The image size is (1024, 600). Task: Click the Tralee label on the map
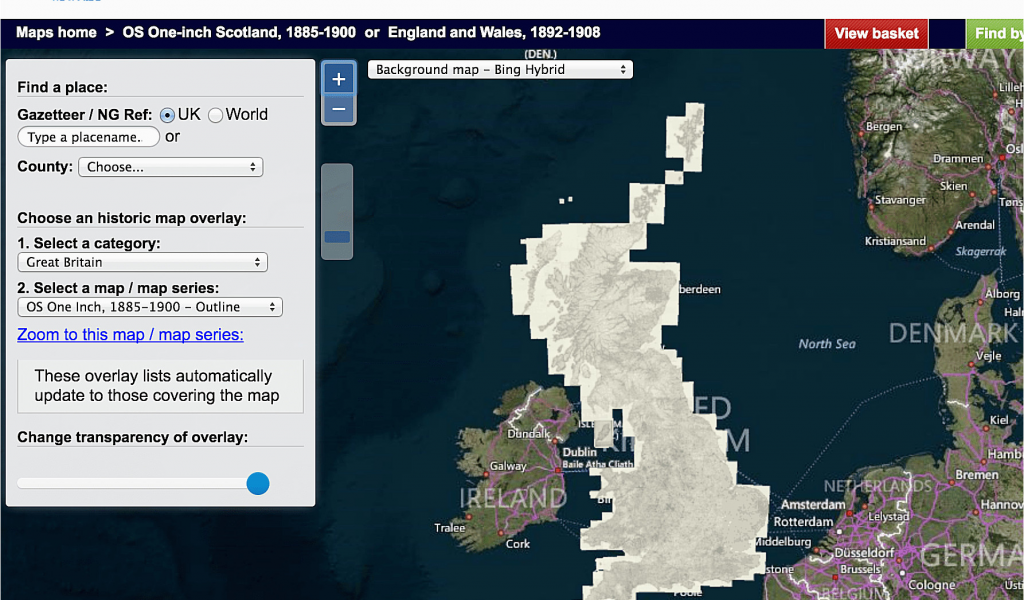coord(450,528)
